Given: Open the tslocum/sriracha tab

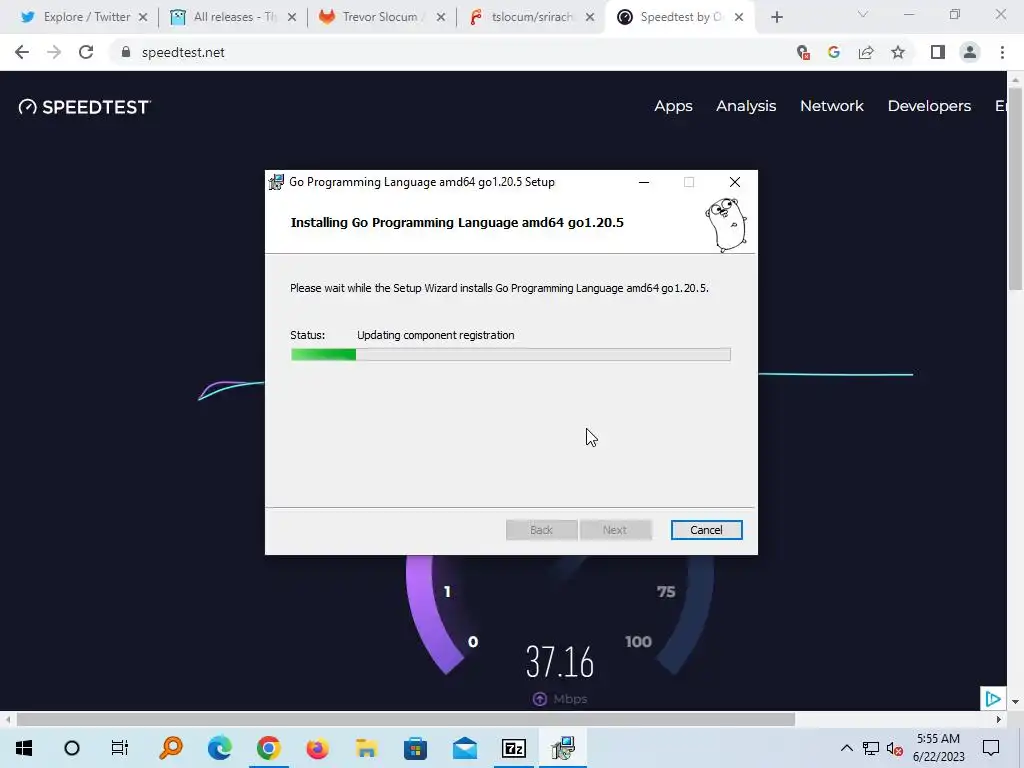Looking at the screenshot, I should pyautogui.click(x=521, y=17).
